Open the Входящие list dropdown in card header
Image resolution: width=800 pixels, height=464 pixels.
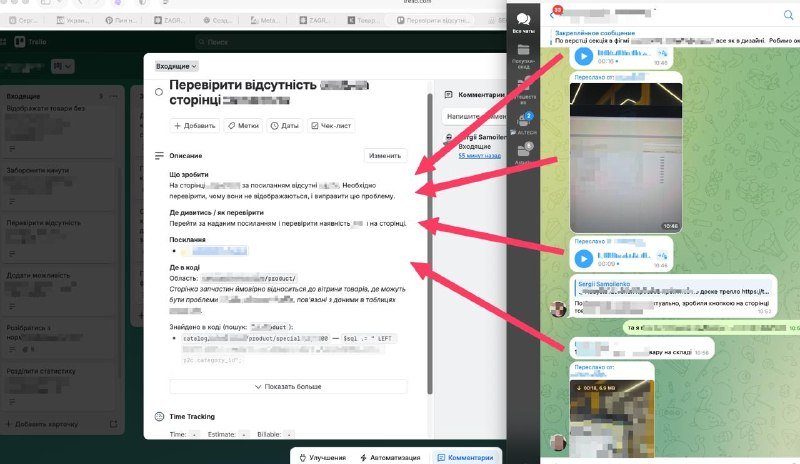[x=176, y=66]
